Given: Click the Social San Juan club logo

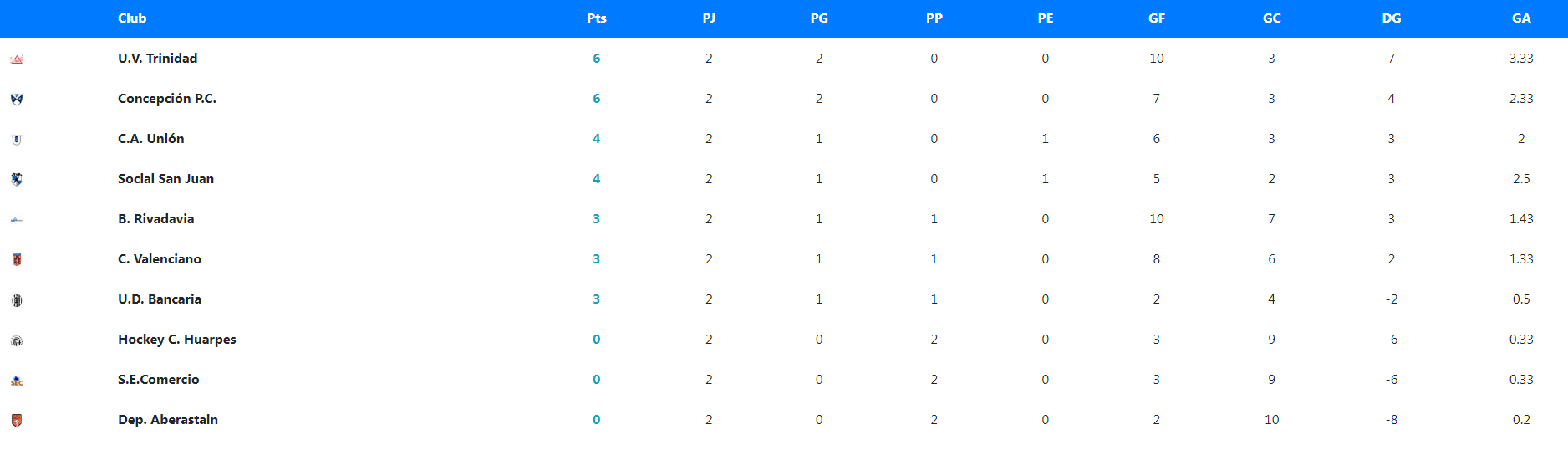Looking at the screenshot, I should click(17, 179).
